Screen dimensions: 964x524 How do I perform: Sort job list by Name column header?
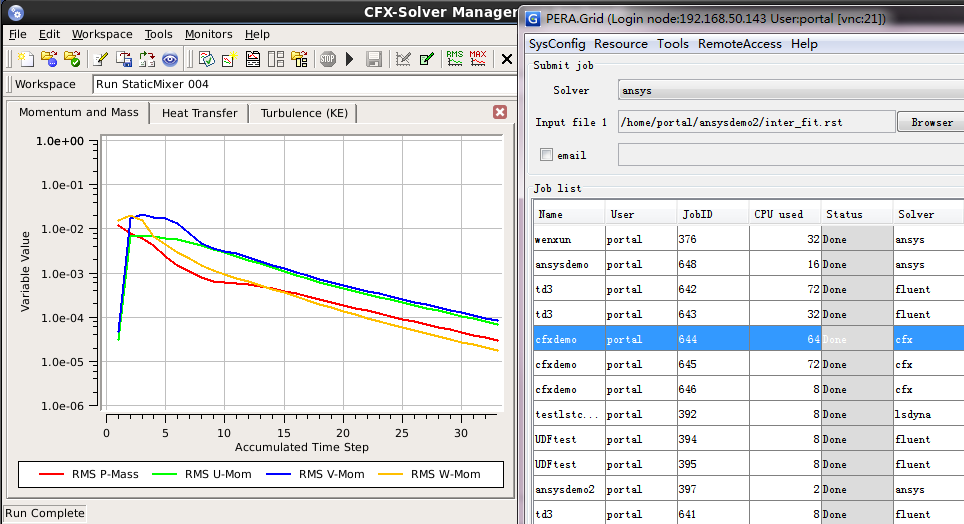click(569, 214)
